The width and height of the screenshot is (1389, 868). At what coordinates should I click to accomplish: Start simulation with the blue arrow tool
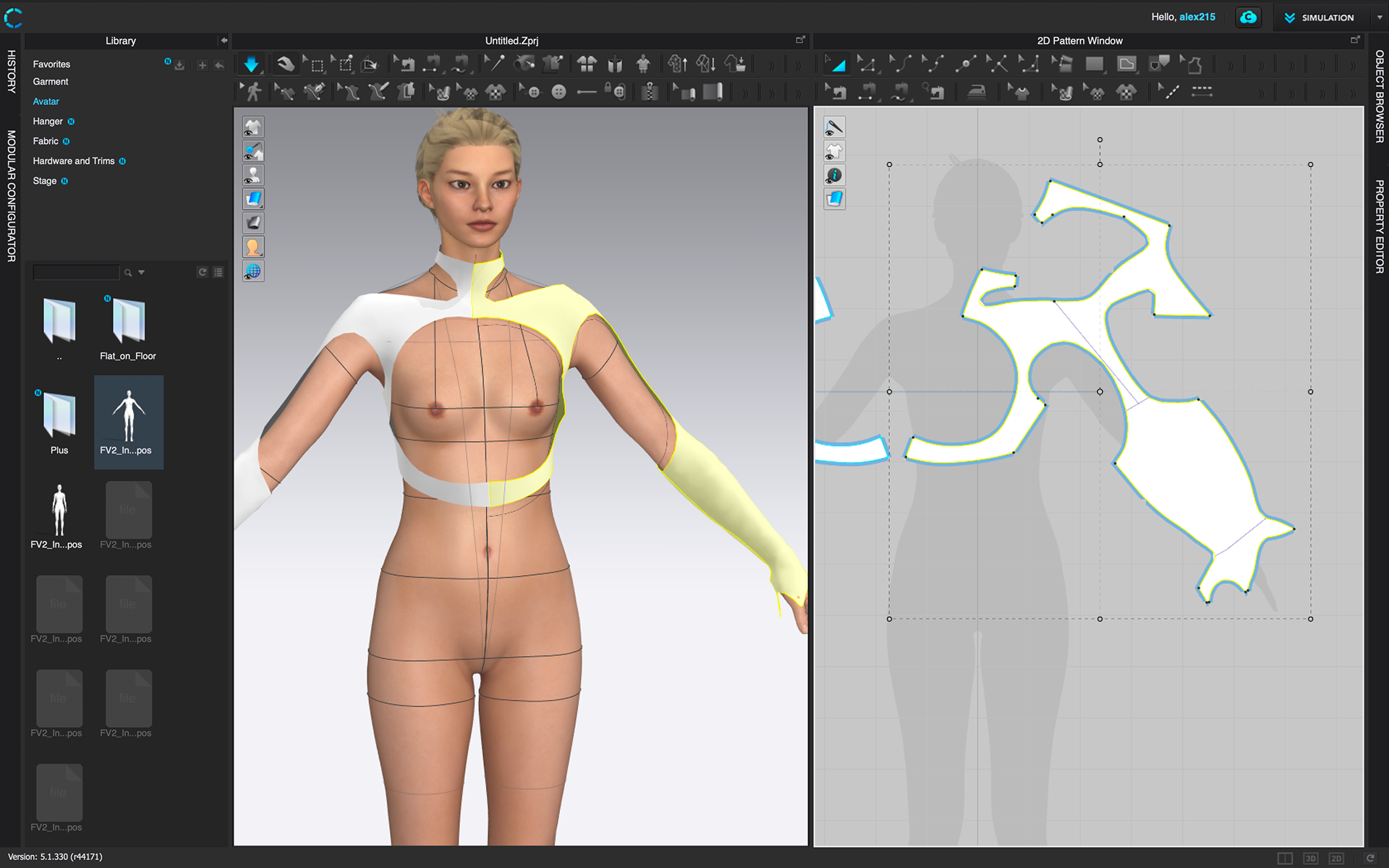tap(251, 64)
